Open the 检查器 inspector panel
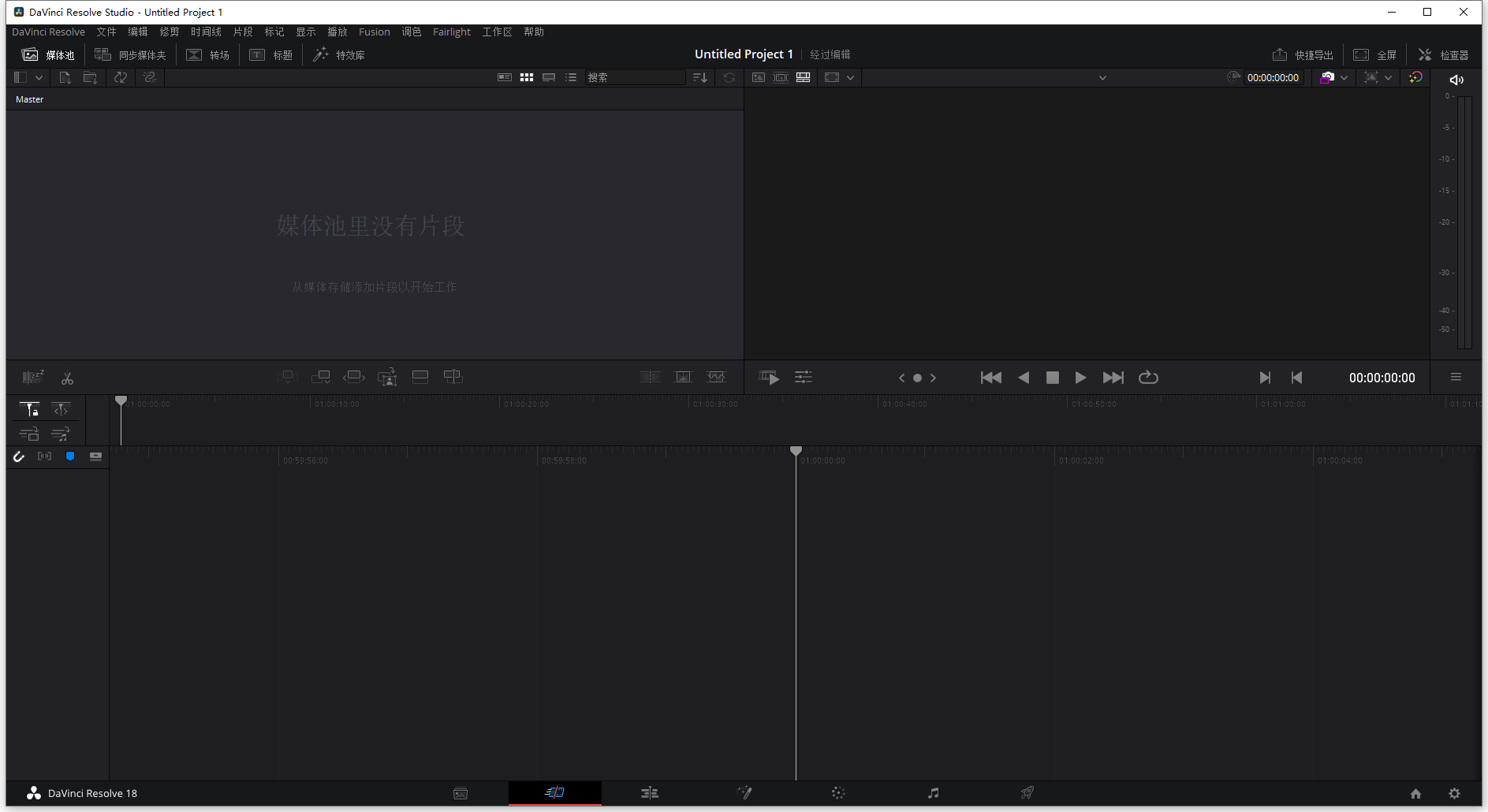1488x812 pixels. point(1443,54)
